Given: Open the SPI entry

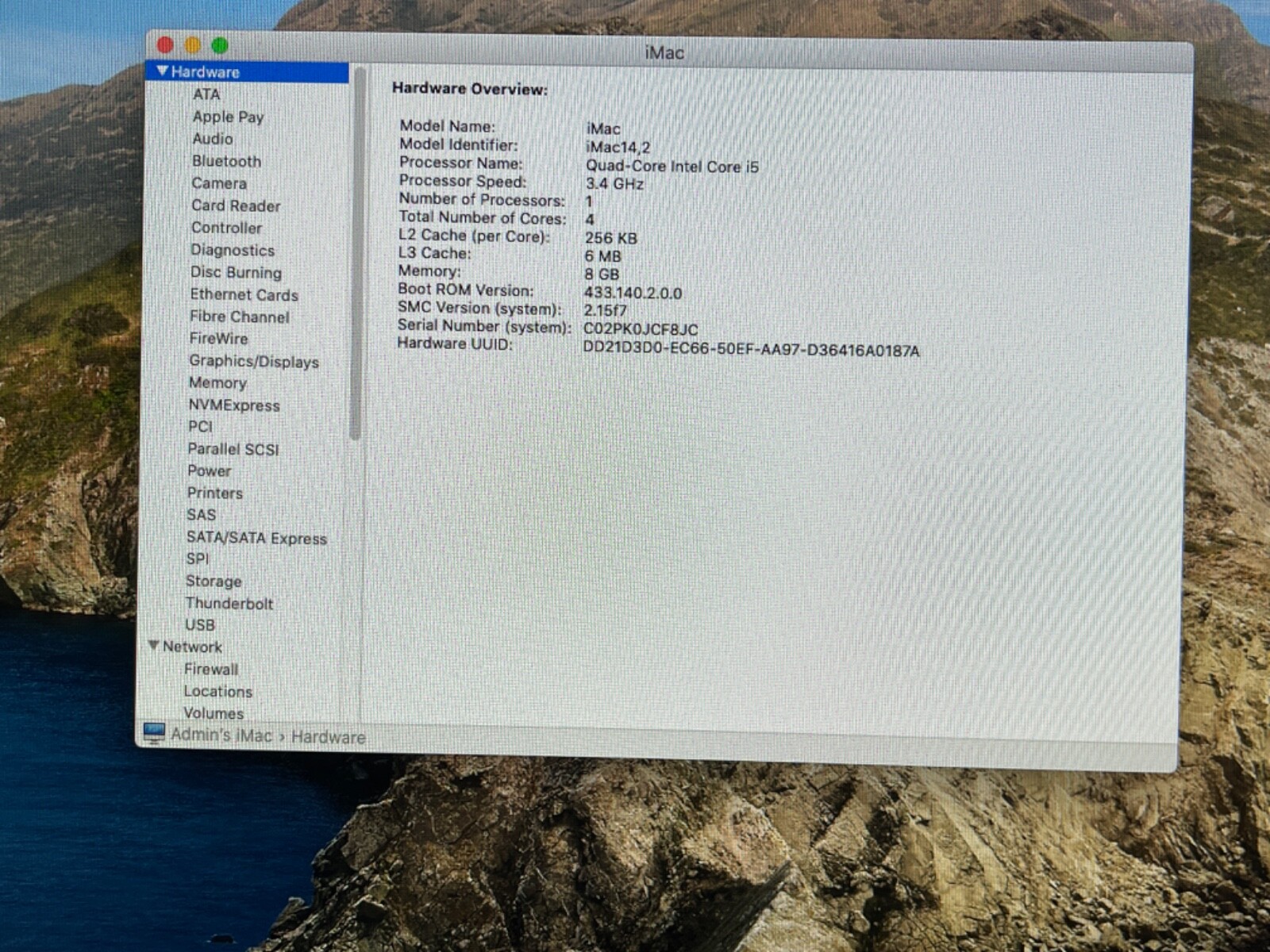Looking at the screenshot, I should 198,559.
